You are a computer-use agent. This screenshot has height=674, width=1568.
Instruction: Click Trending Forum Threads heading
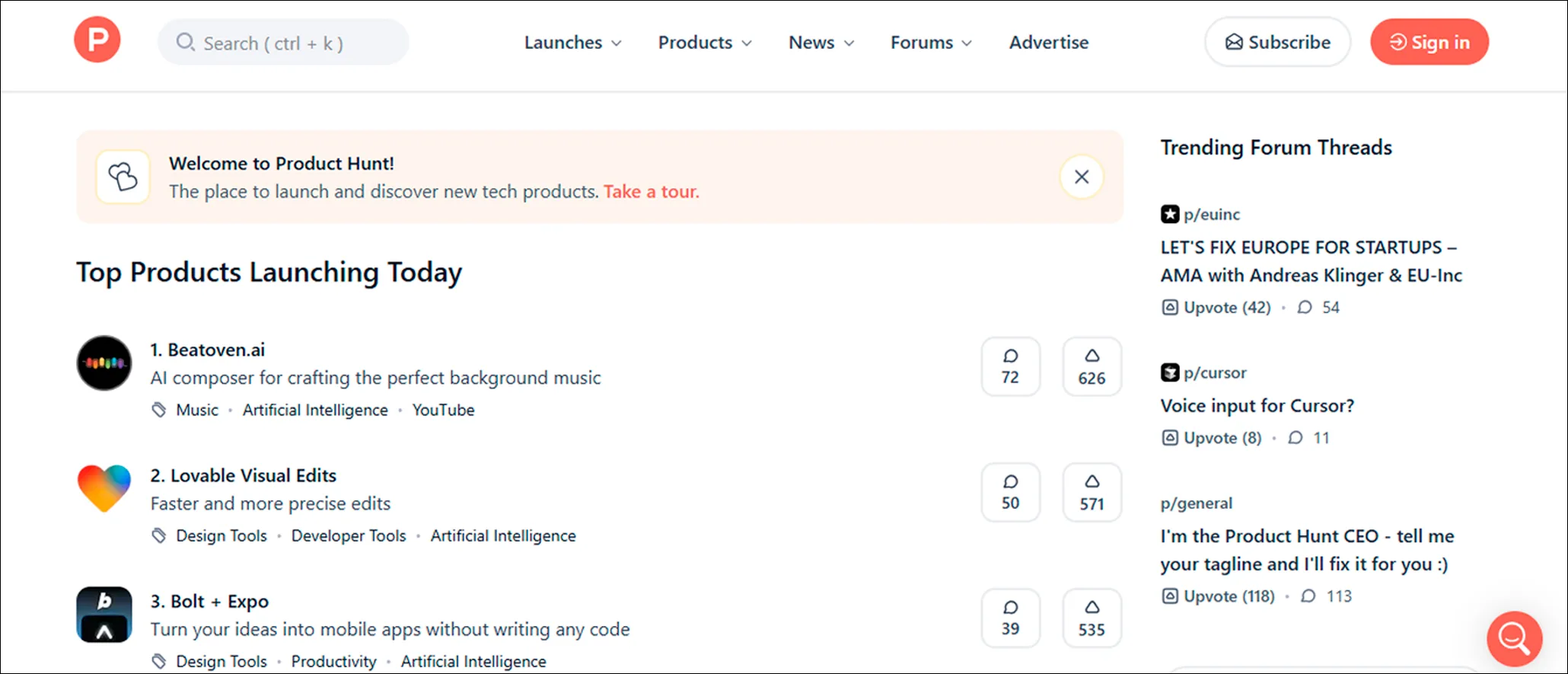click(1276, 147)
